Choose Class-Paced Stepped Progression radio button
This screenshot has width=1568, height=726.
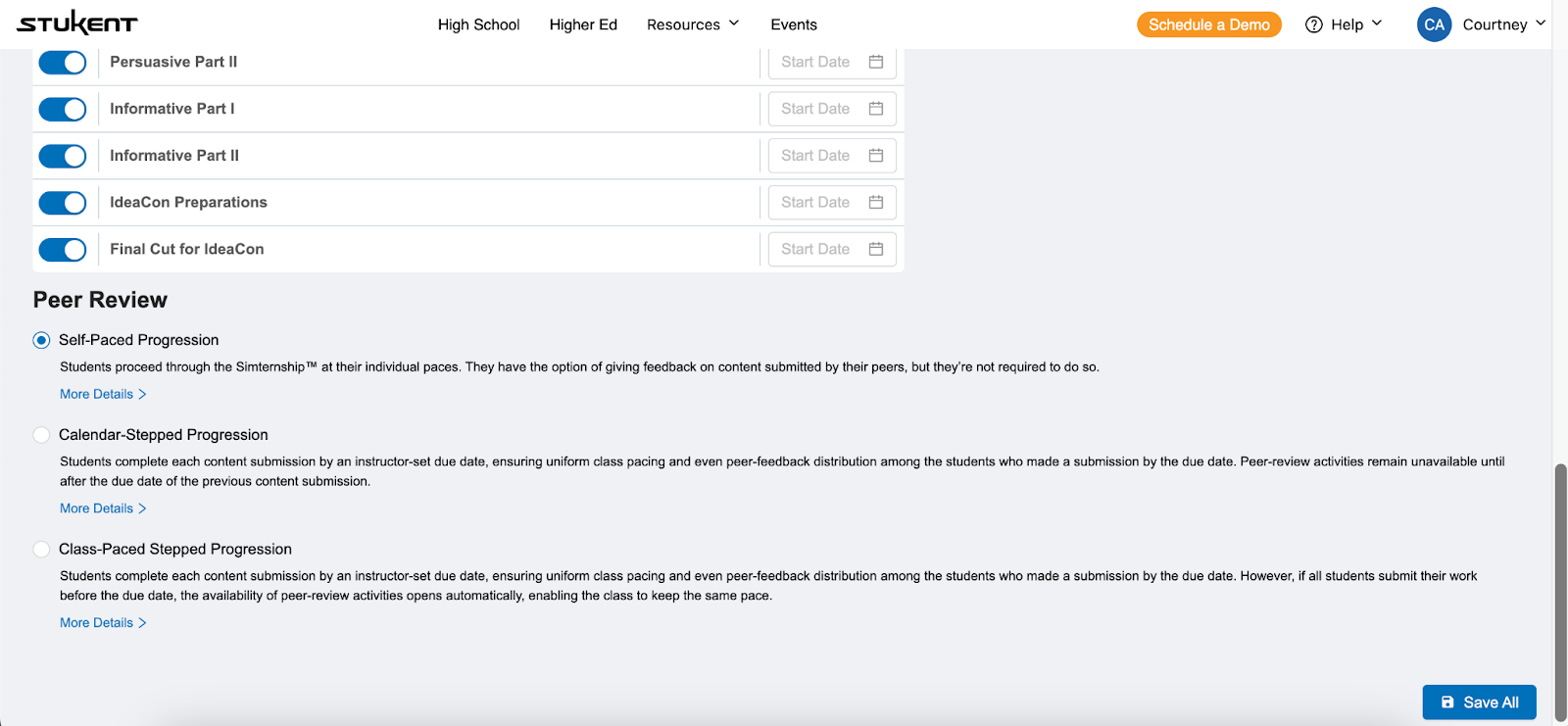pyautogui.click(x=41, y=550)
